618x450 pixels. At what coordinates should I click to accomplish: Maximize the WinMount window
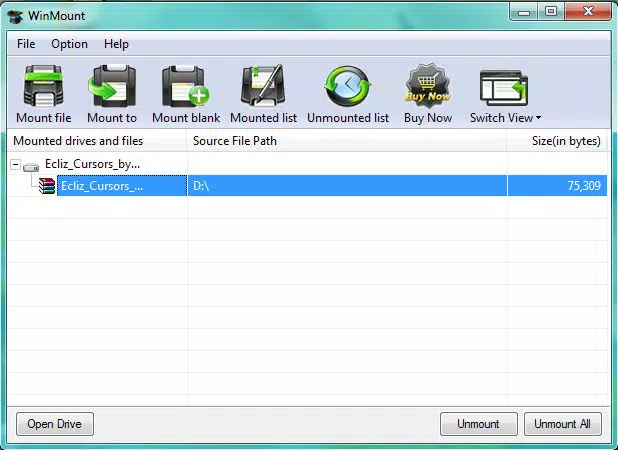(x=551, y=12)
